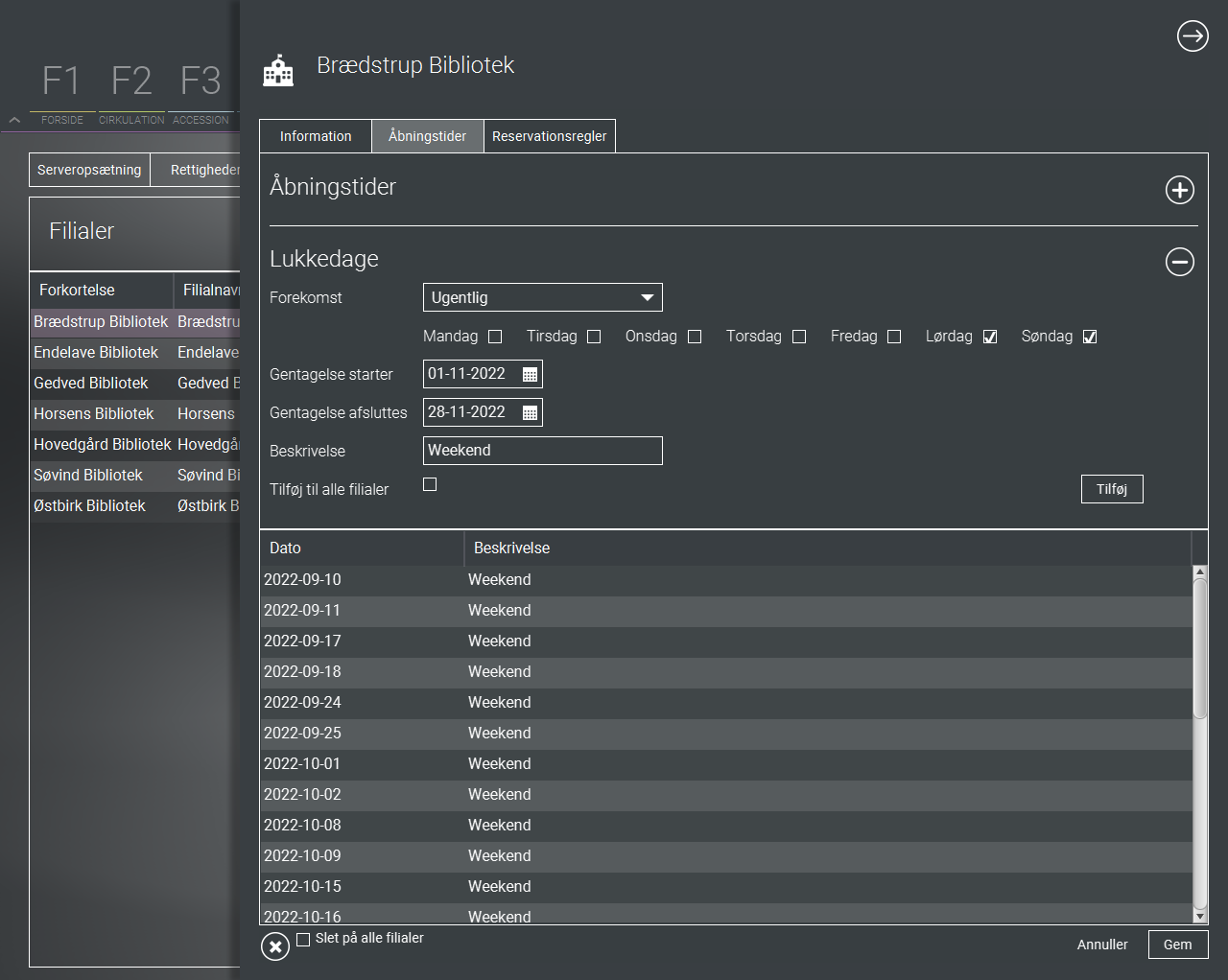The width and height of the screenshot is (1228, 980).
Task: Open the Serveropsætning tab
Action: (x=89, y=170)
